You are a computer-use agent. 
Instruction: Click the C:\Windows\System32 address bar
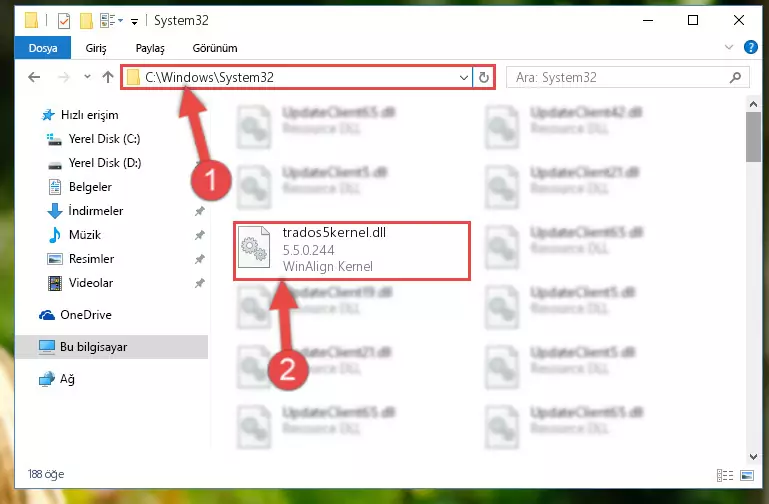(297, 77)
